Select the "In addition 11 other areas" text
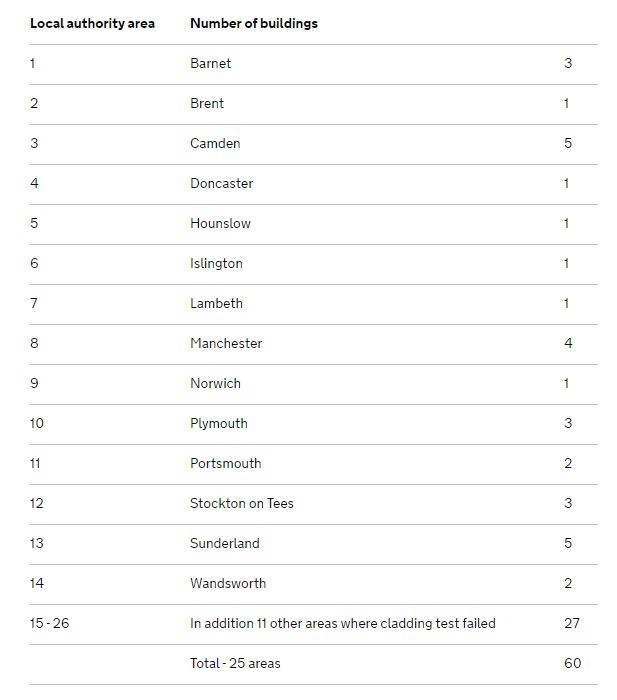 [342, 623]
